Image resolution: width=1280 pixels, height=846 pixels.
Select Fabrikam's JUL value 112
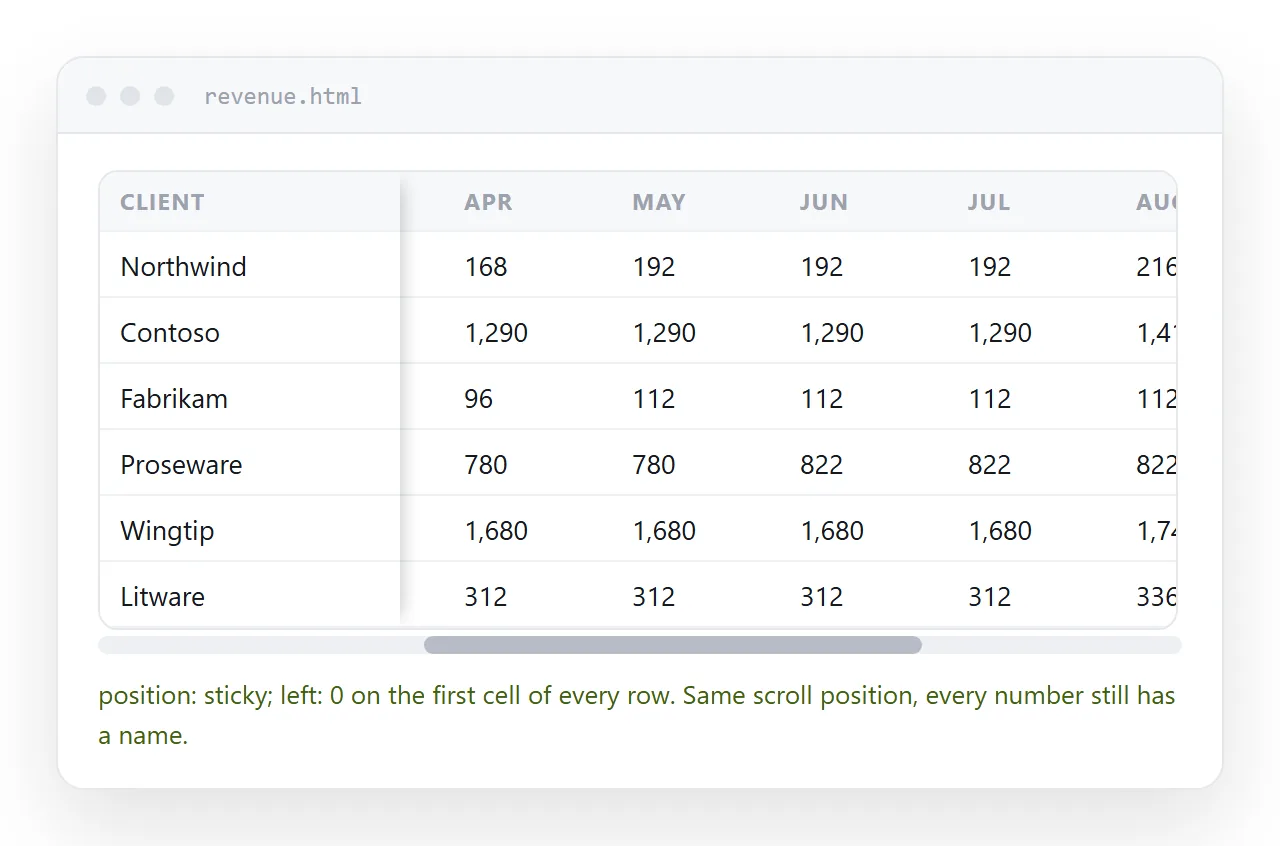point(990,399)
